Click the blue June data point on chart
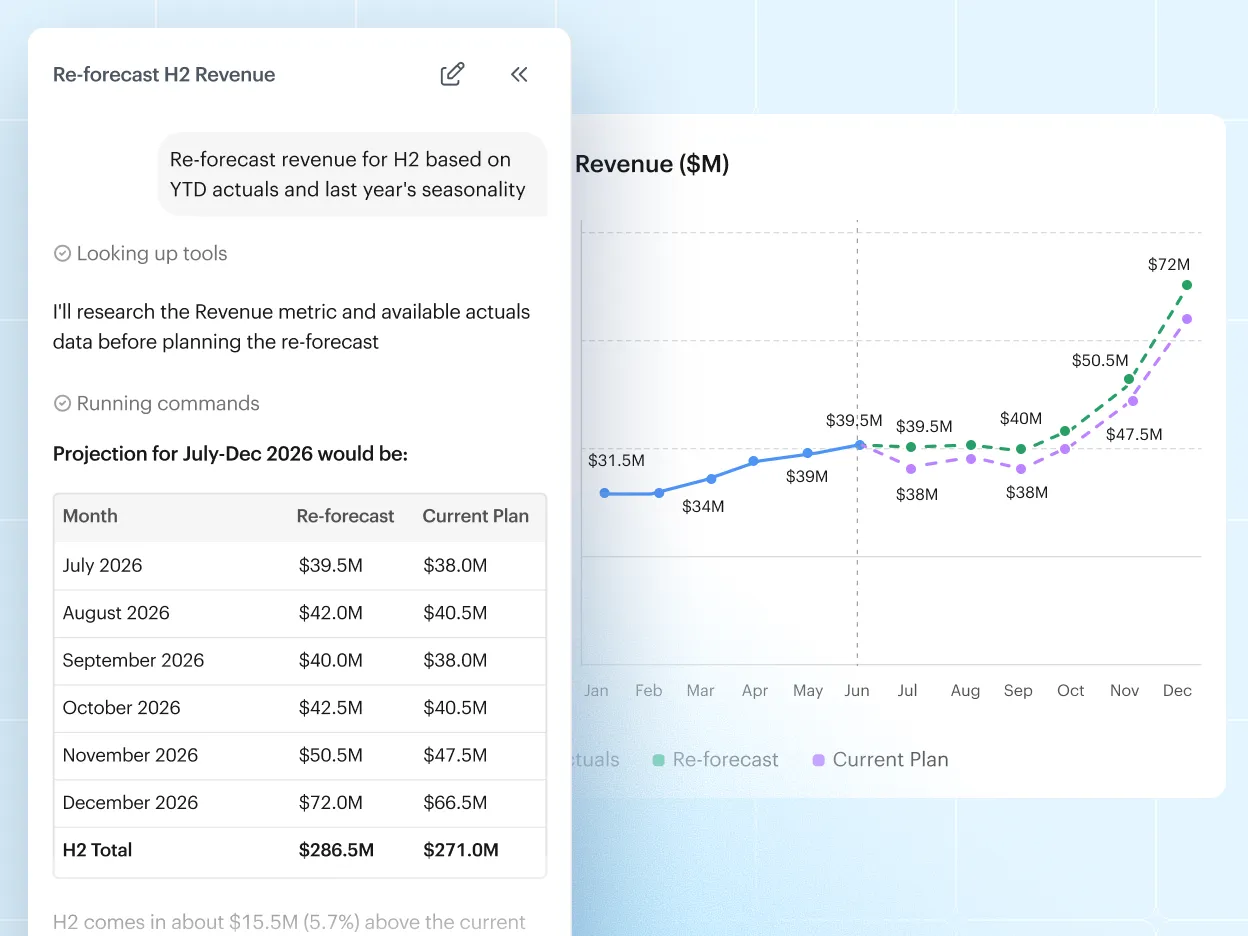Screen dimensions: 1248x936 coord(860,444)
